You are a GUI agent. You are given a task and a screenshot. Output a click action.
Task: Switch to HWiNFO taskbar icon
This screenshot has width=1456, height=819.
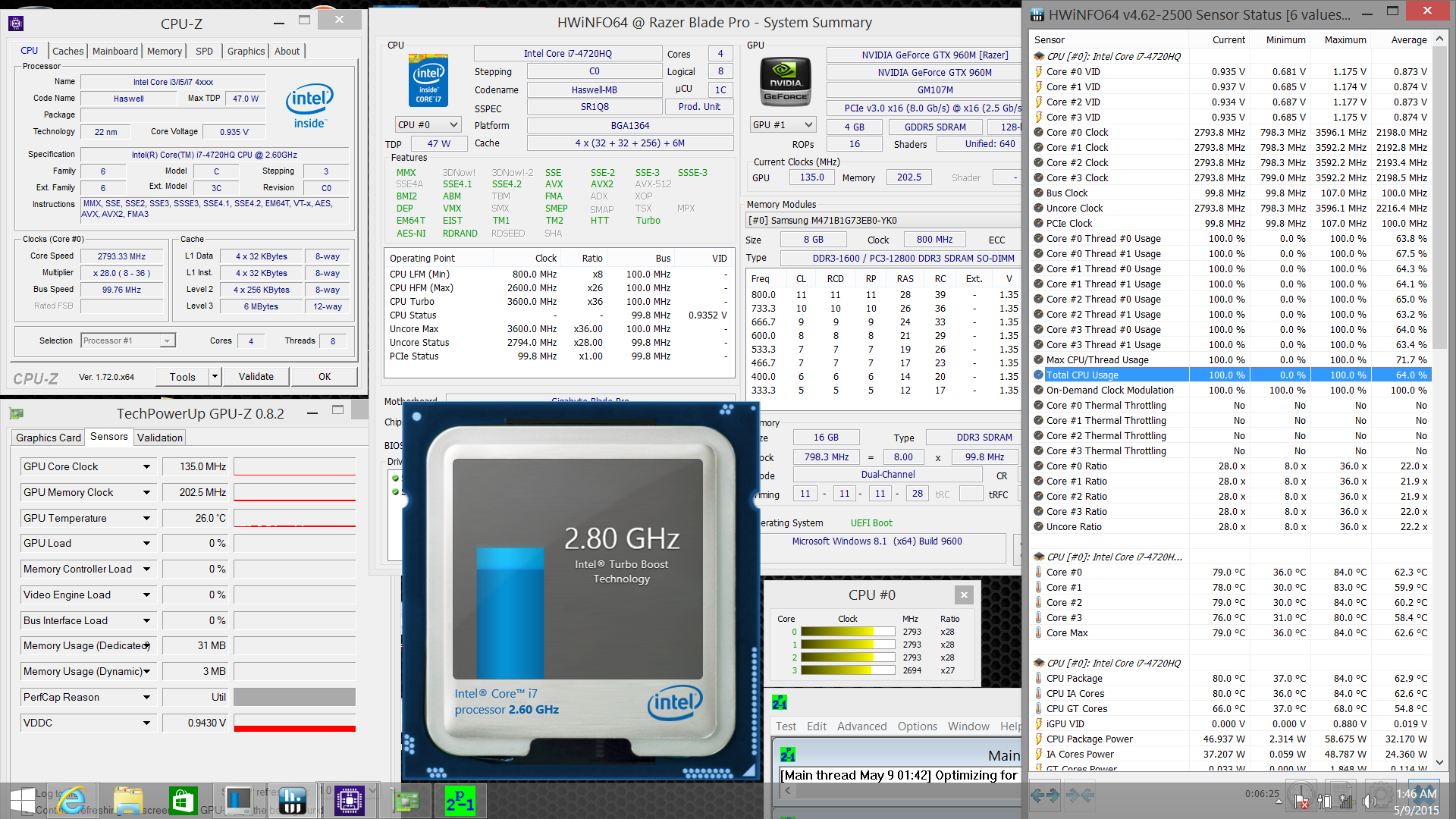tap(293, 801)
